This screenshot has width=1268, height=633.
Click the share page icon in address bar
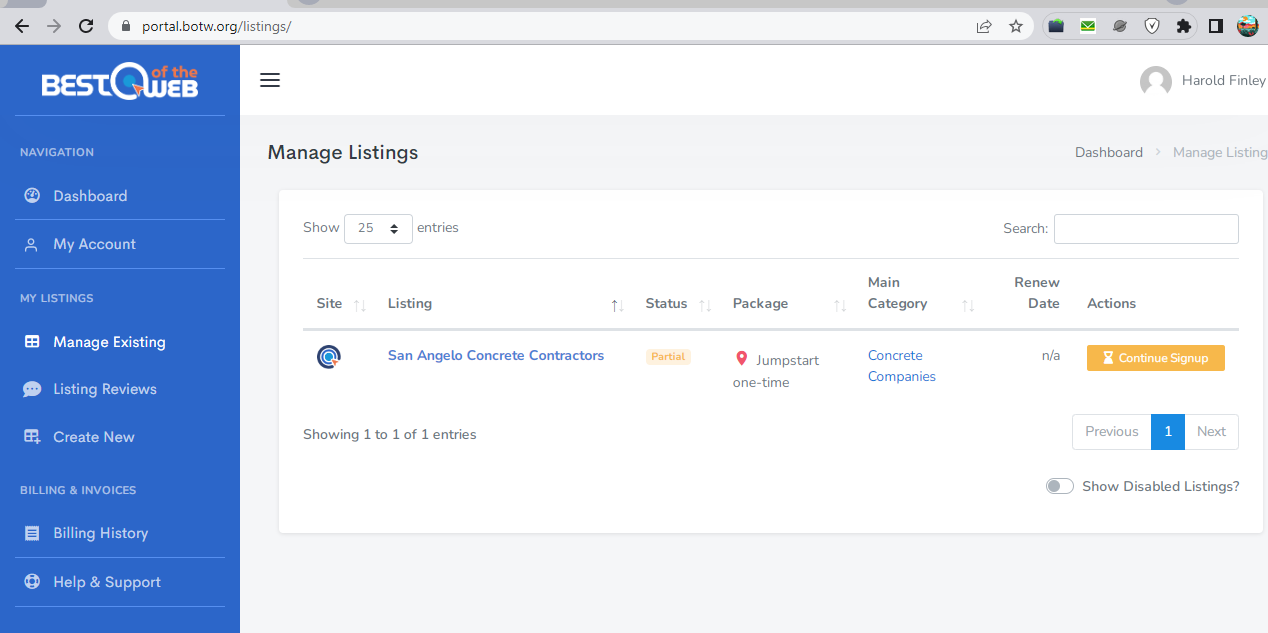coord(984,26)
